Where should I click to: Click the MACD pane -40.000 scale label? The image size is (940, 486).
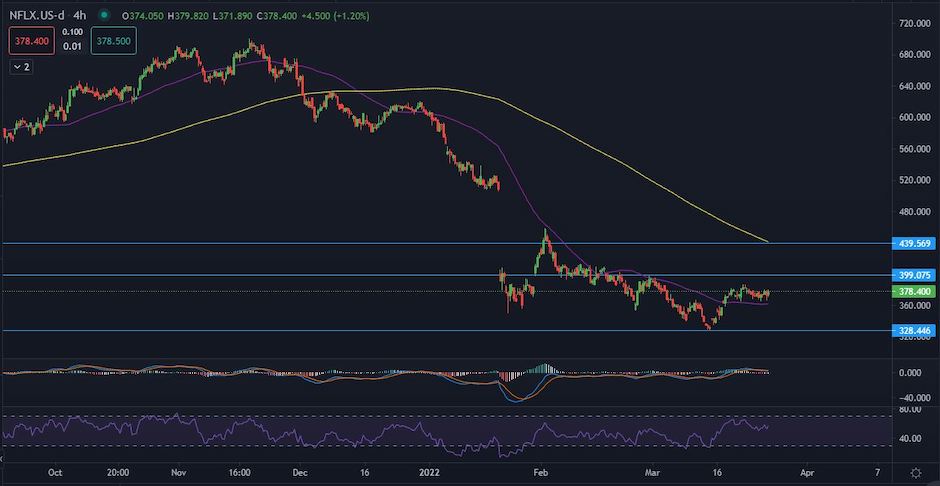point(917,399)
